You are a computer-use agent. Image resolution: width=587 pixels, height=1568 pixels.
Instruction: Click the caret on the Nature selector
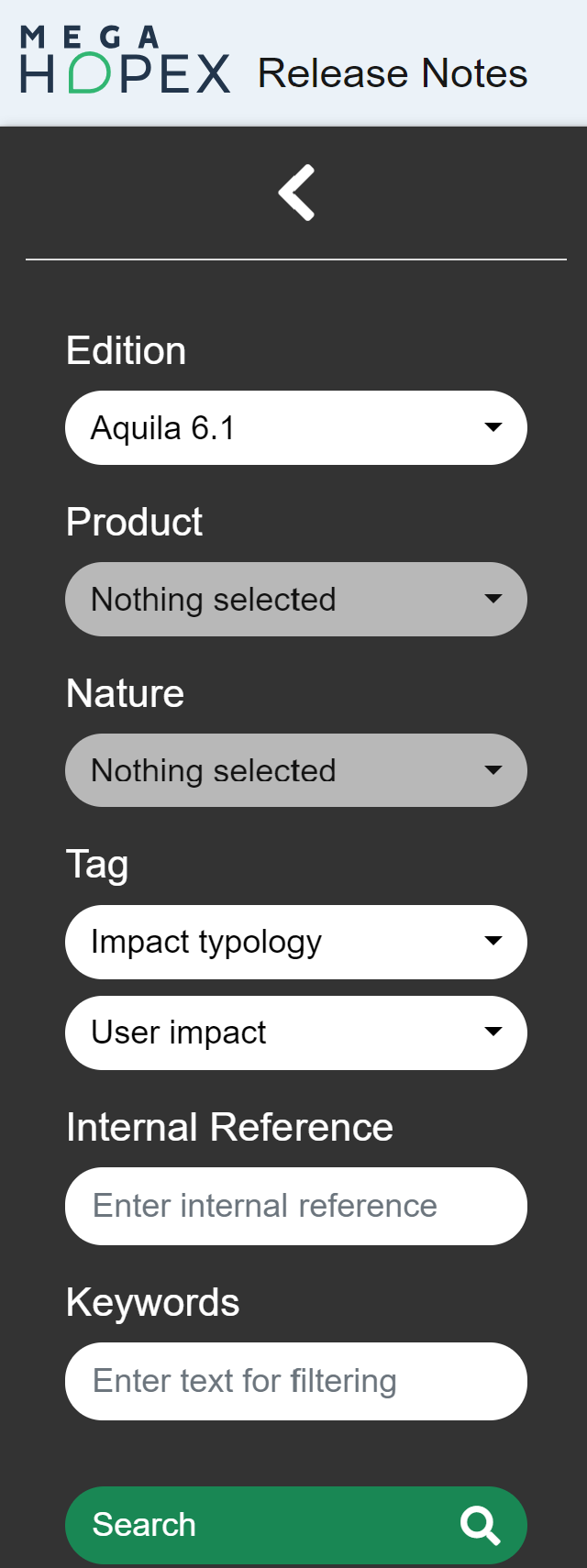[x=493, y=770]
